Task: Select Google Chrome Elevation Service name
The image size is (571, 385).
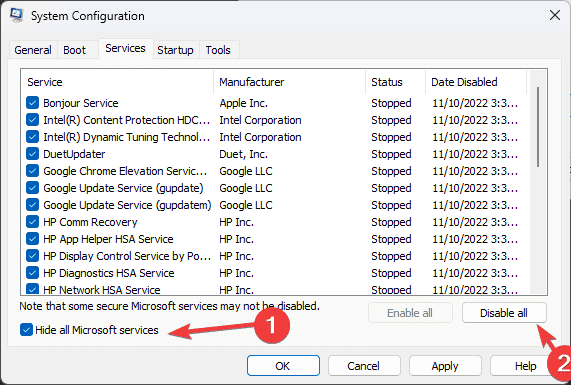Action: click(x=125, y=171)
